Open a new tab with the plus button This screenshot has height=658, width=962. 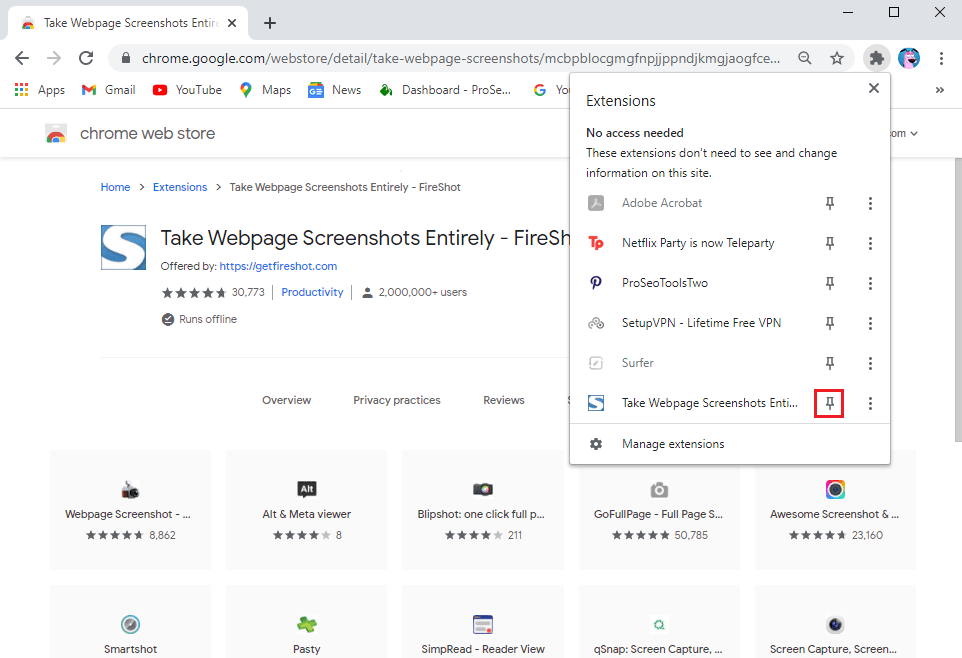point(270,23)
